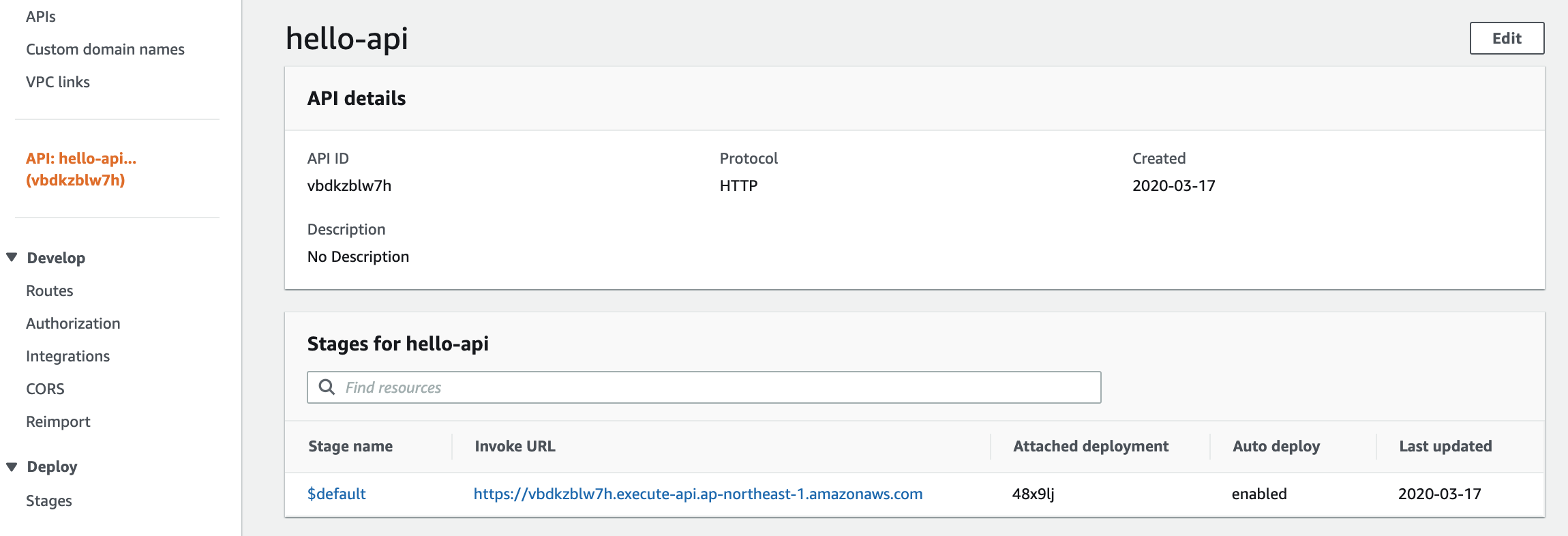
Task: Sort by the Stage name column
Action: [x=350, y=446]
